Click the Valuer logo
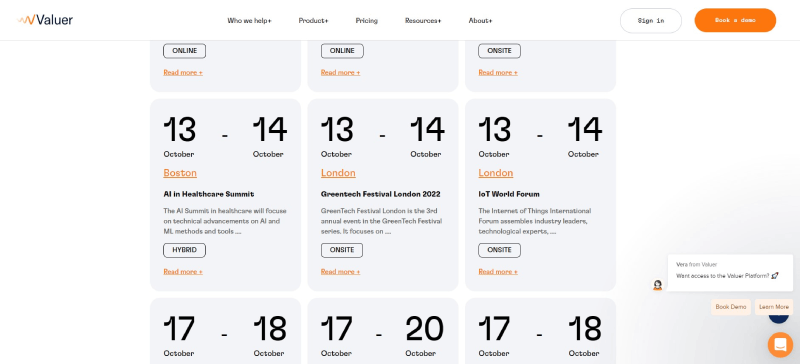The image size is (800, 364). click(45, 20)
